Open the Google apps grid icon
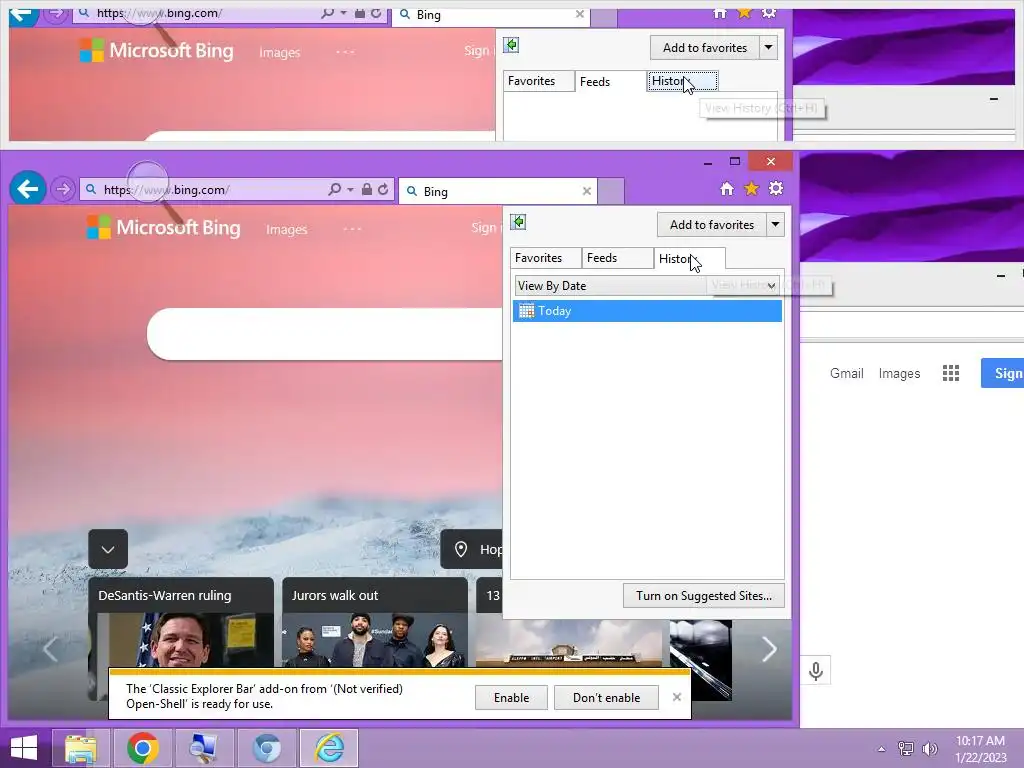 (951, 373)
